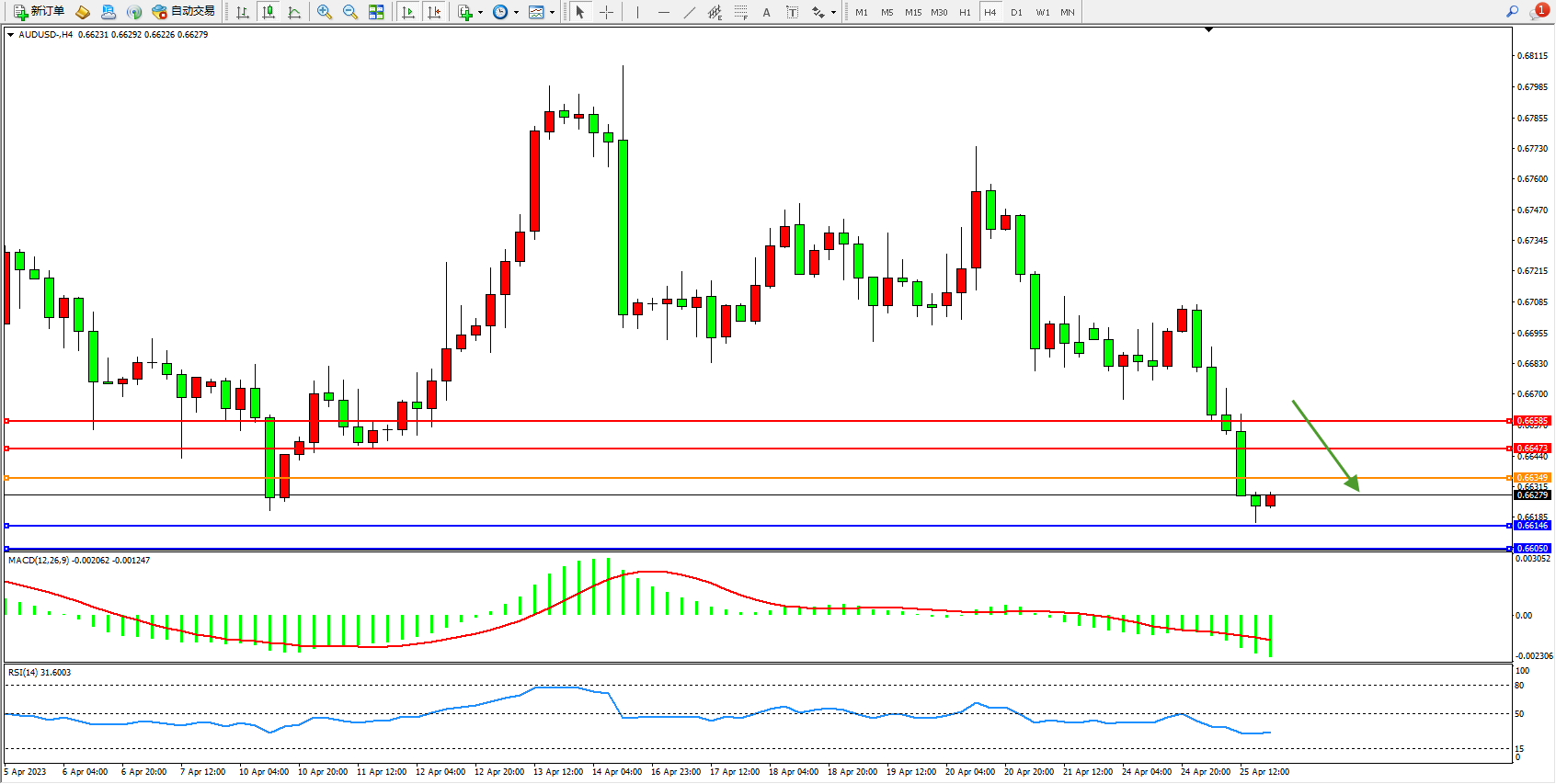
Task: Toggle AutoTrading (自动交易) button
Action: (x=184, y=12)
